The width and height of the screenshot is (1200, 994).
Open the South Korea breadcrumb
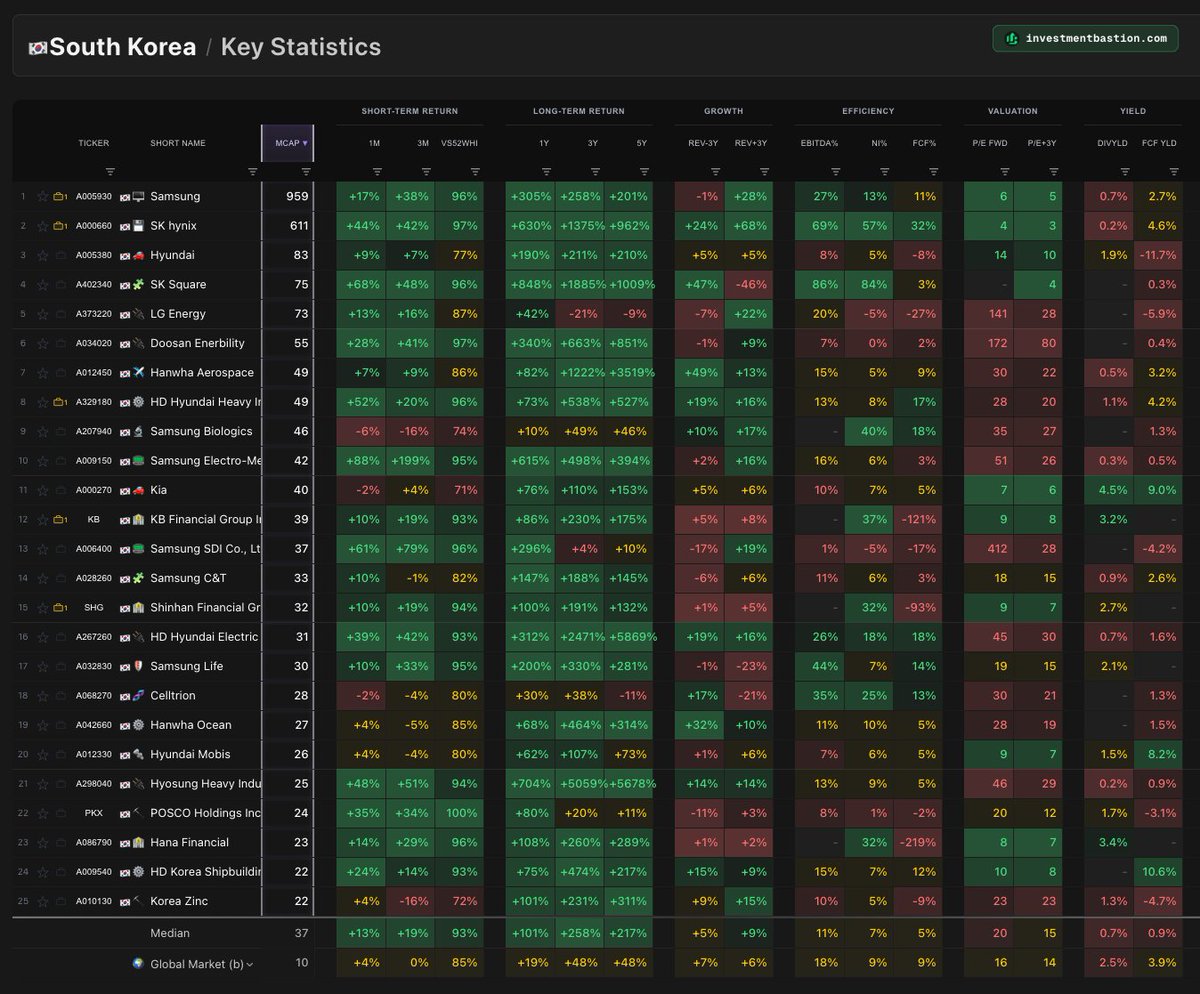[123, 47]
